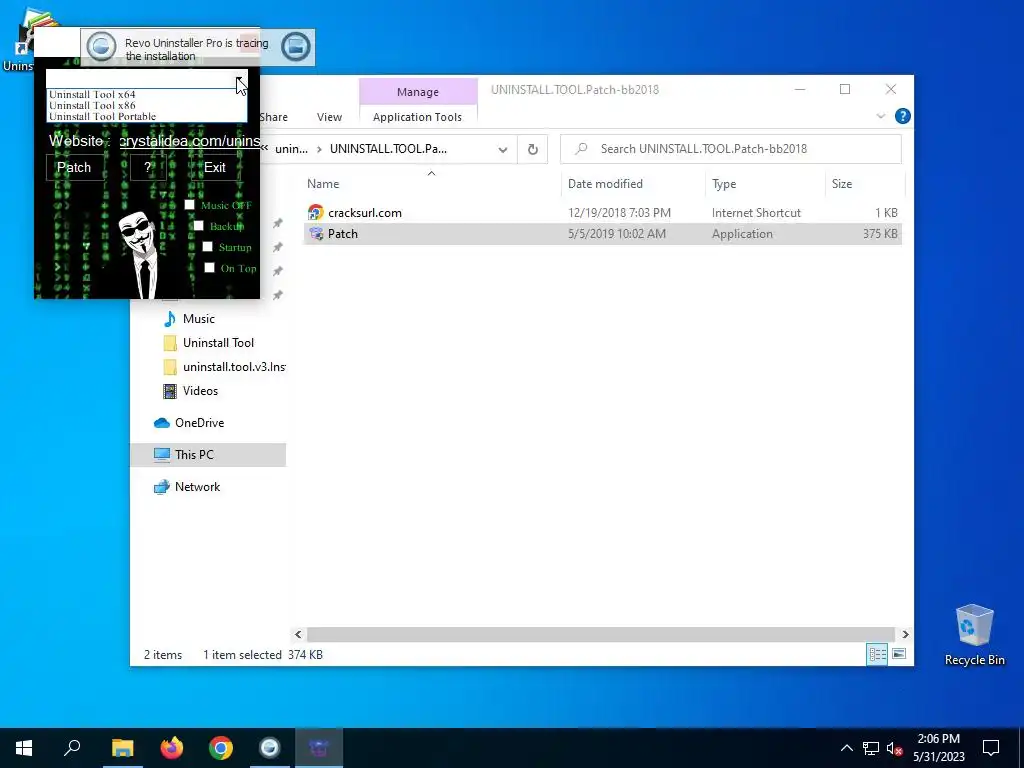Click the Exit button in patcher
Image resolution: width=1024 pixels, height=768 pixels.
tap(215, 167)
